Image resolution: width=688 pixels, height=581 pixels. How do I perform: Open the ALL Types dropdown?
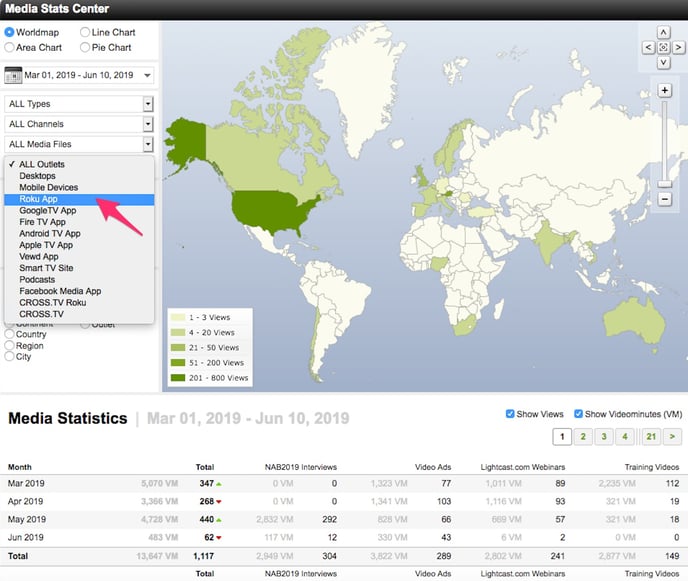[79, 104]
